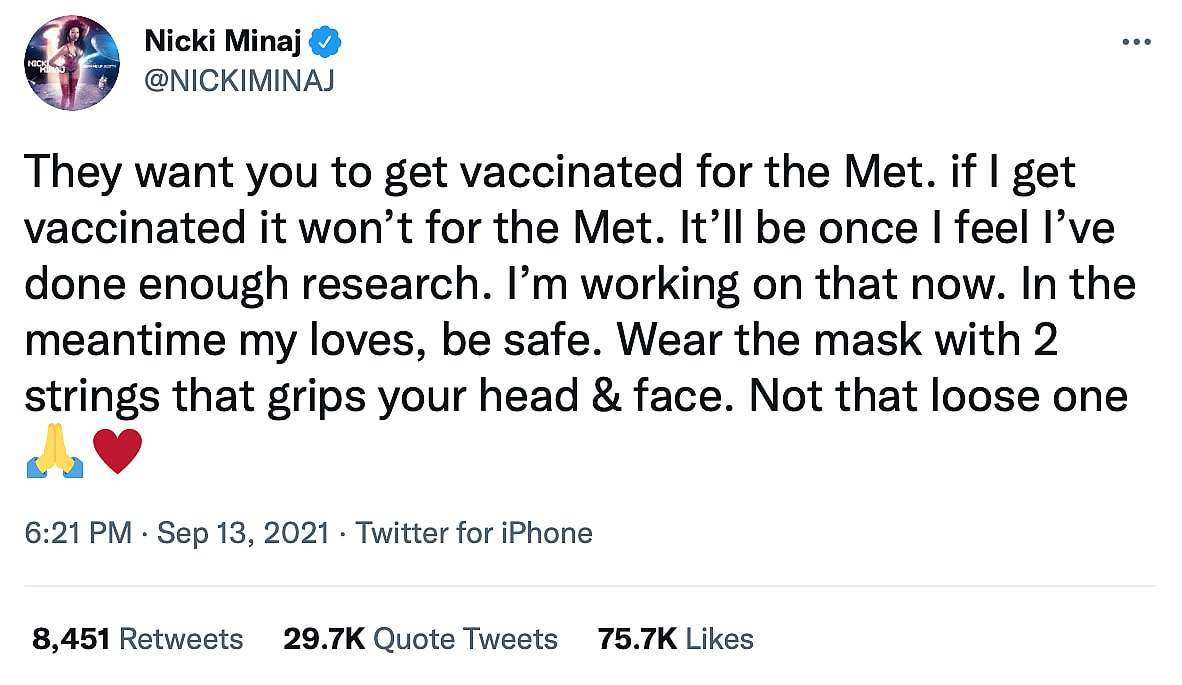Screen dimensions: 1182x685
Task: Click the 75.7K like count number
Action: 638,639
